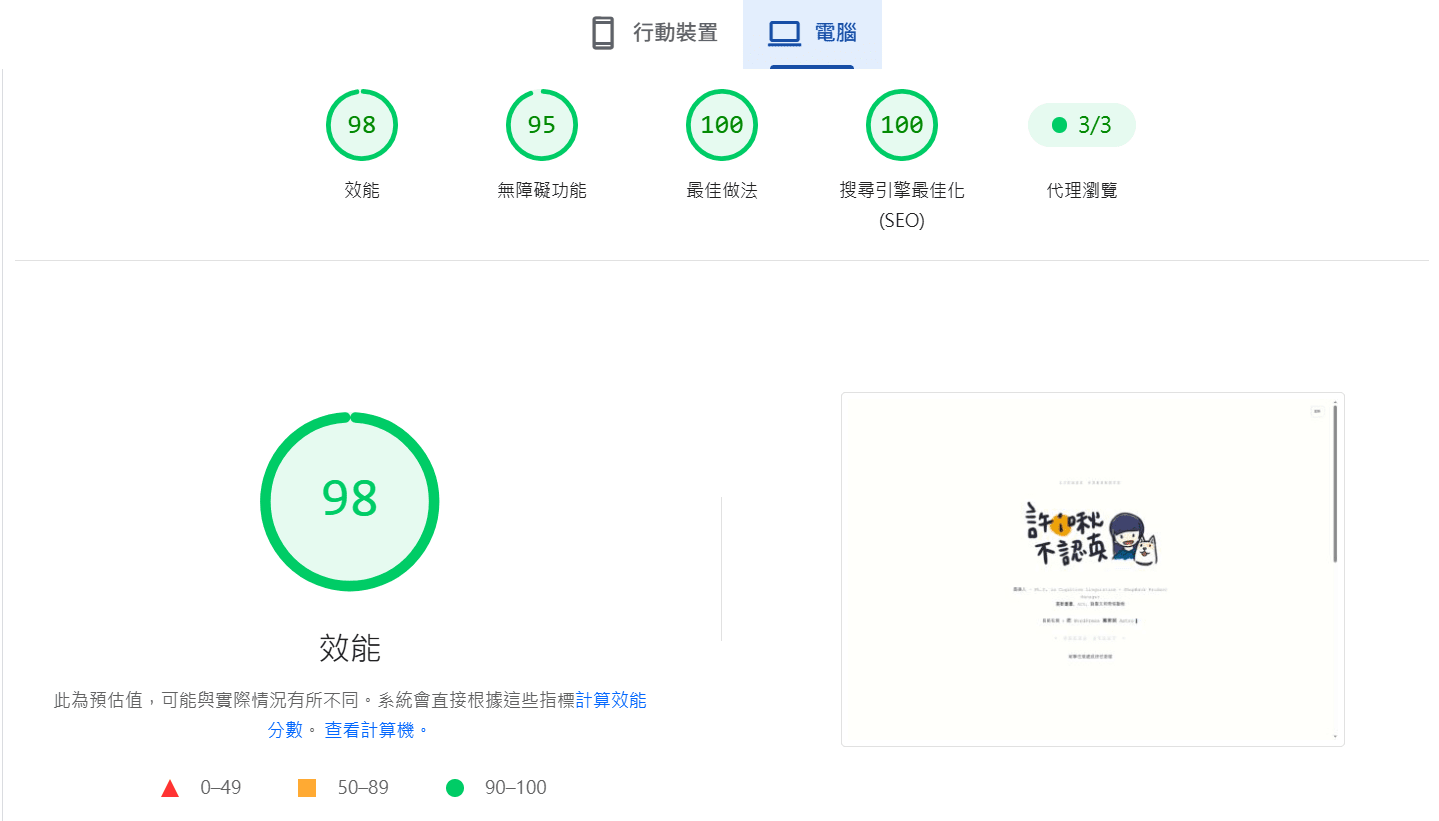Click the orange square 50–89 legend icon
The height and width of the screenshot is (821, 1439).
[x=307, y=788]
